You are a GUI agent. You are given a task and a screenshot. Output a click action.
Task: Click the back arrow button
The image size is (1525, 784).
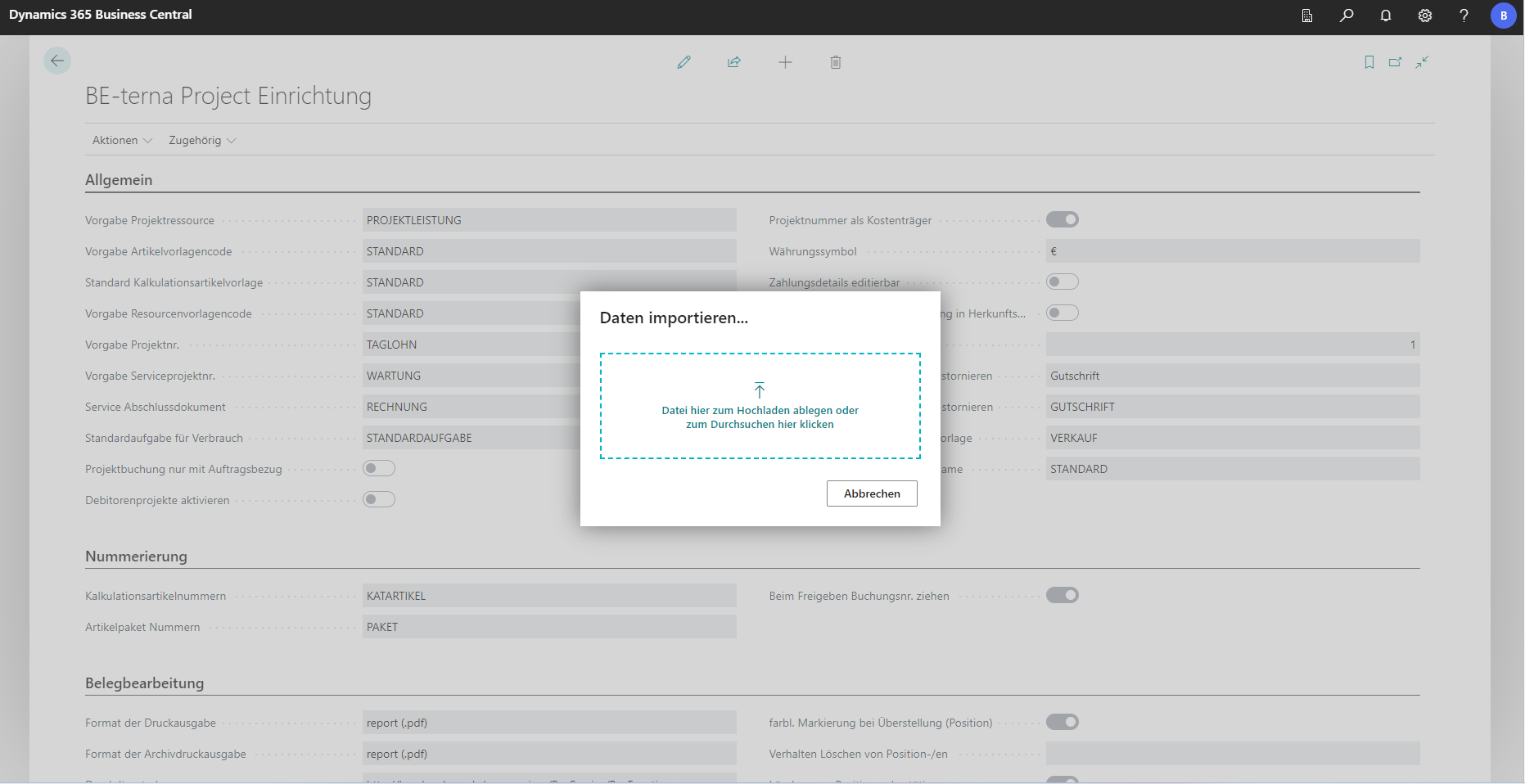pyautogui.click(x=57, y=61)
